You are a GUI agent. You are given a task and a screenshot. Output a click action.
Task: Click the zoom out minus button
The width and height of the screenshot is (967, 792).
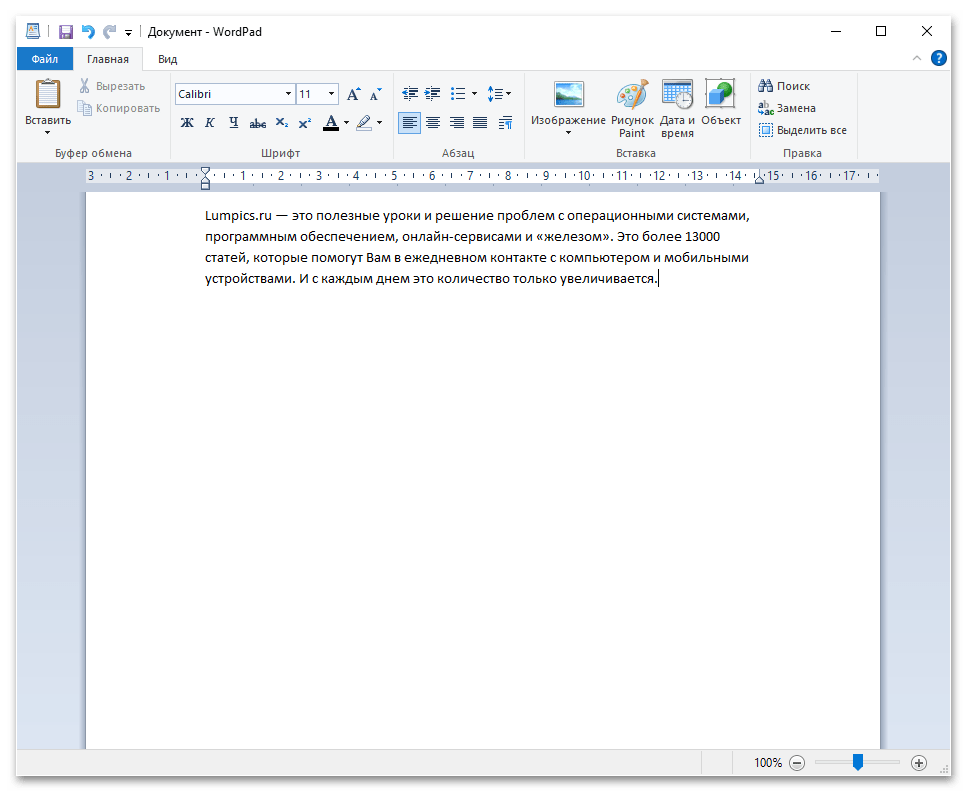pos(797,762)
